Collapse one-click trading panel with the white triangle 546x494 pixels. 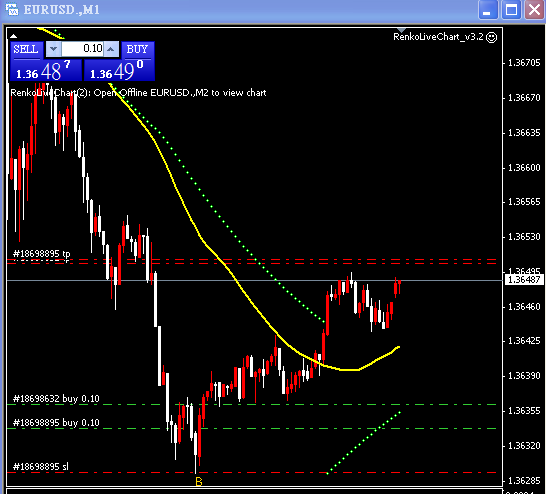pyautogui.click(x=13, y=36)
